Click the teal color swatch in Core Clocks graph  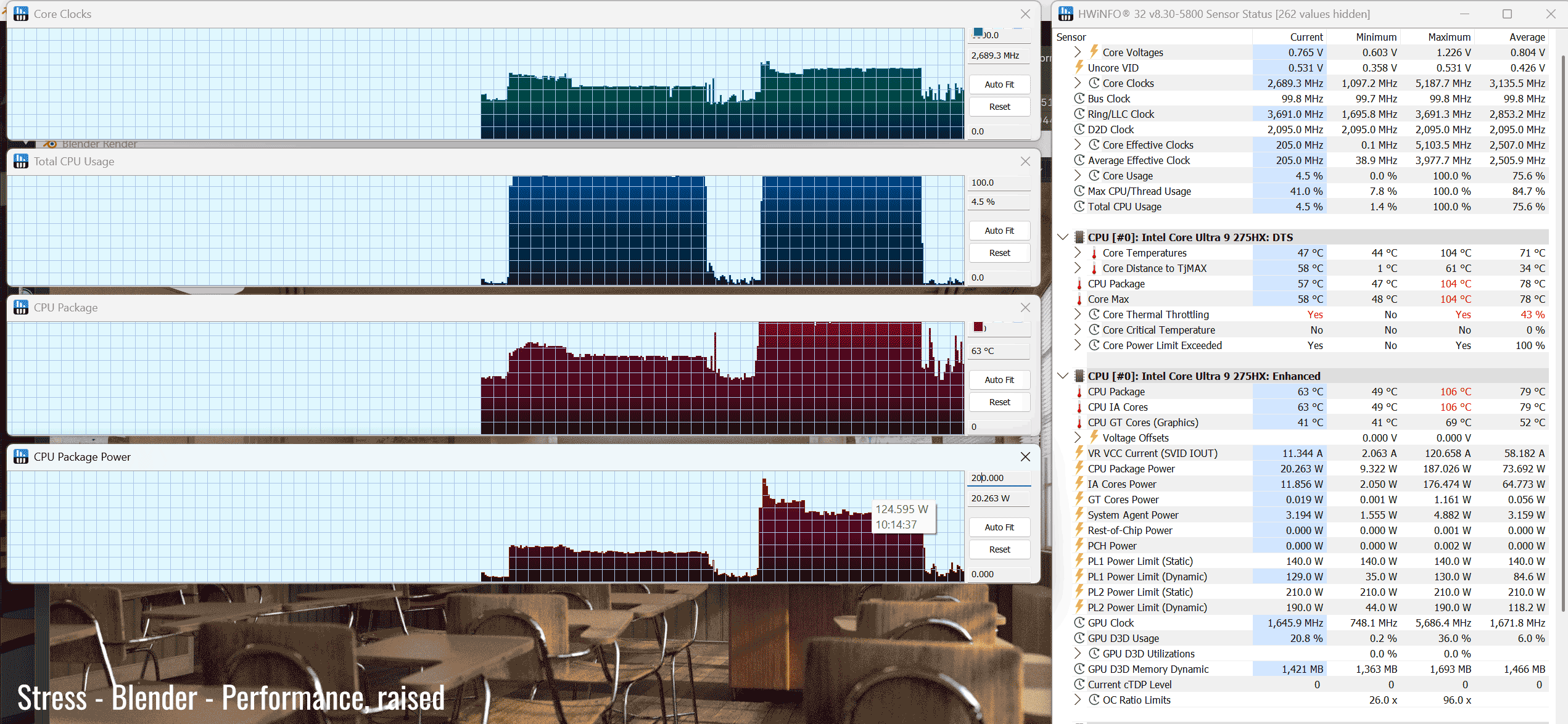coord(978,32)
